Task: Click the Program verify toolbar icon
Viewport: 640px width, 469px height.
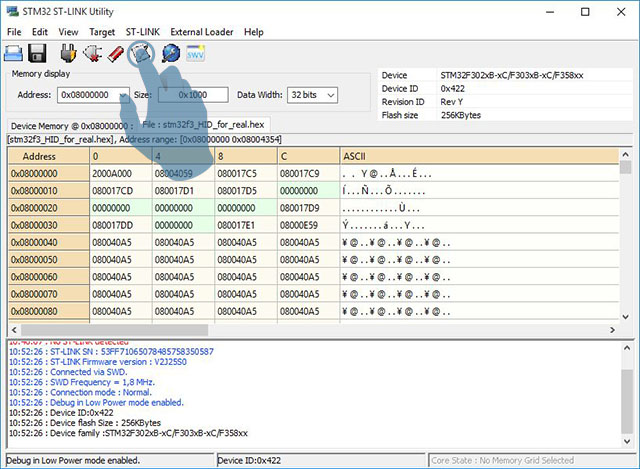Action: coord(142,53)
